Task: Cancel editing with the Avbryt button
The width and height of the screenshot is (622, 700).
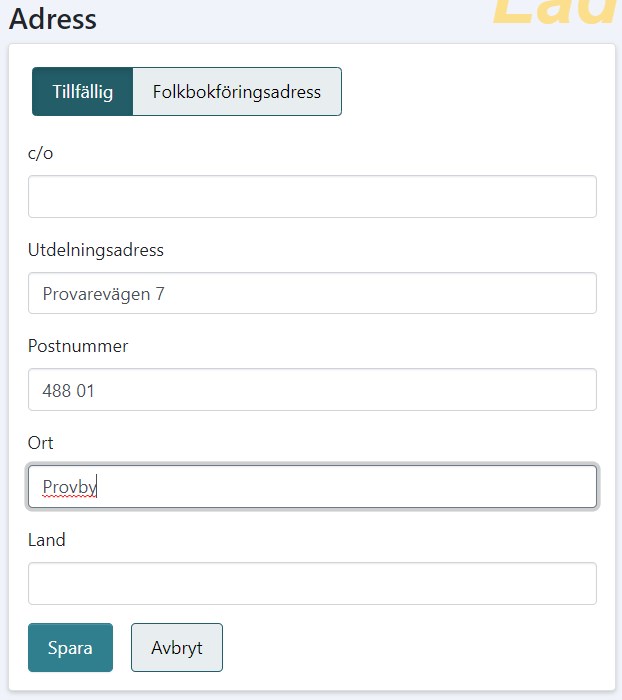Action: (x=177, y=648)
